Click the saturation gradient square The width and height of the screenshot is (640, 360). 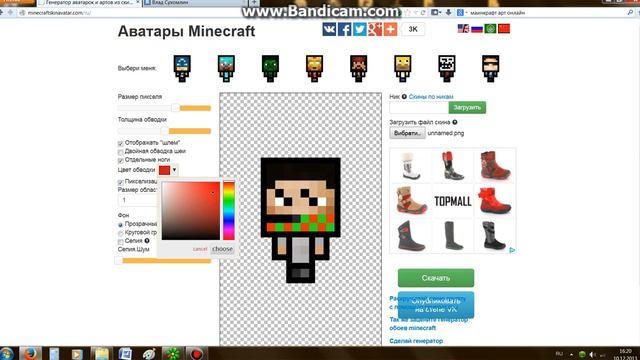pos(191,211)
